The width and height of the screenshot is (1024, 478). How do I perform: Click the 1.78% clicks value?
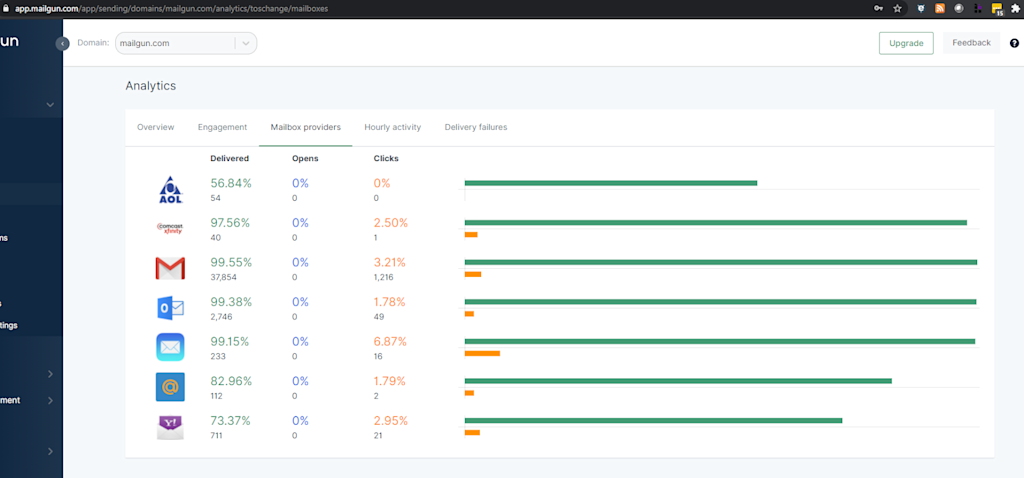coord(390,302)
